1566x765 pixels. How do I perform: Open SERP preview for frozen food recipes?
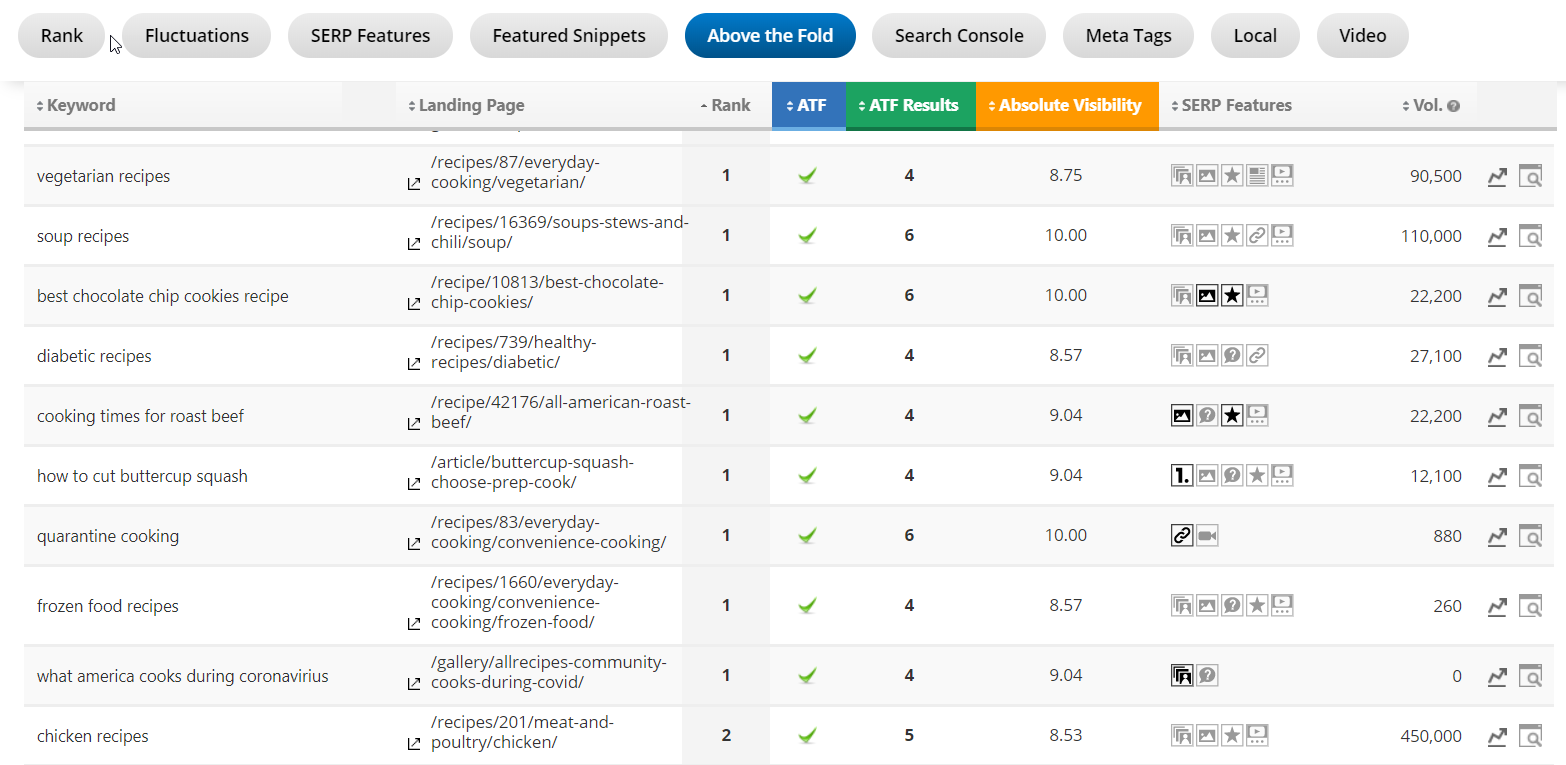click(1530, 607)
